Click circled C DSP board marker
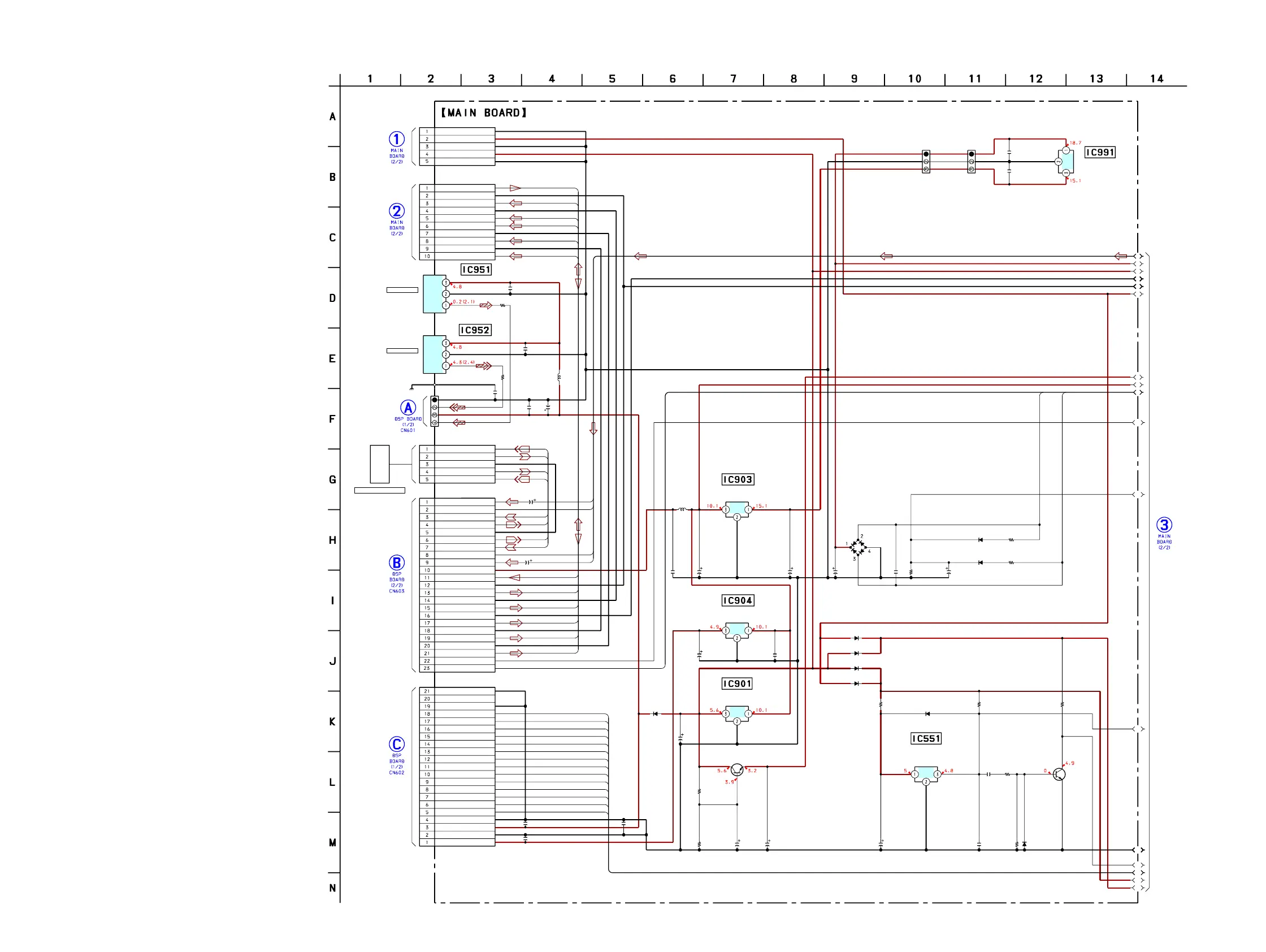1266x952 pixels. click(x=397, y=744)
